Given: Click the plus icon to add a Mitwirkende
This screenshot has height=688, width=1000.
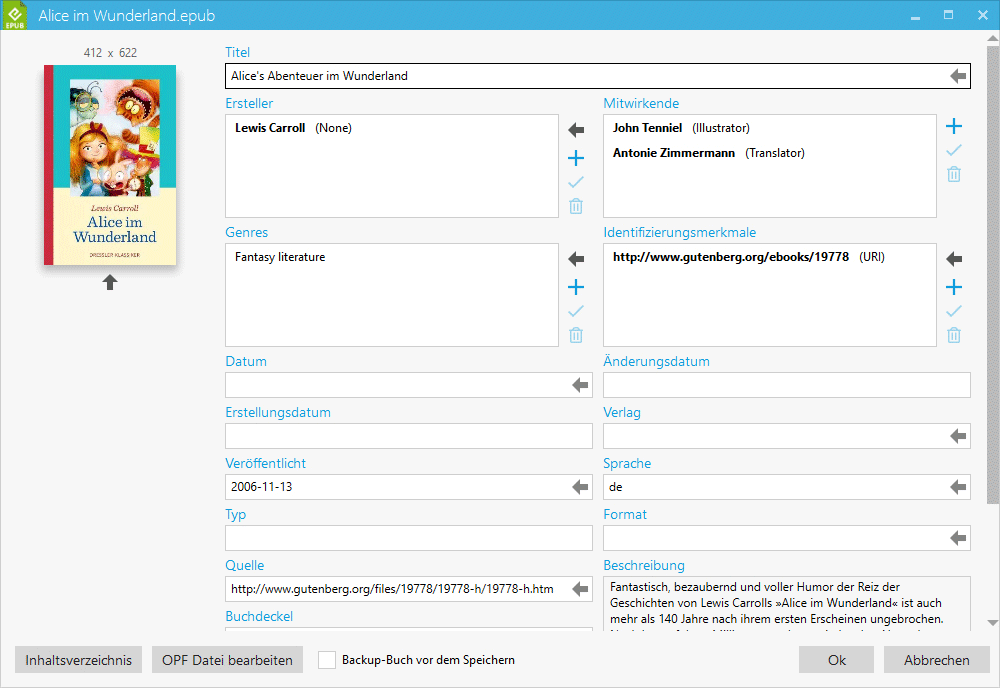Looking at the screenshot, I should coord(954,126).
